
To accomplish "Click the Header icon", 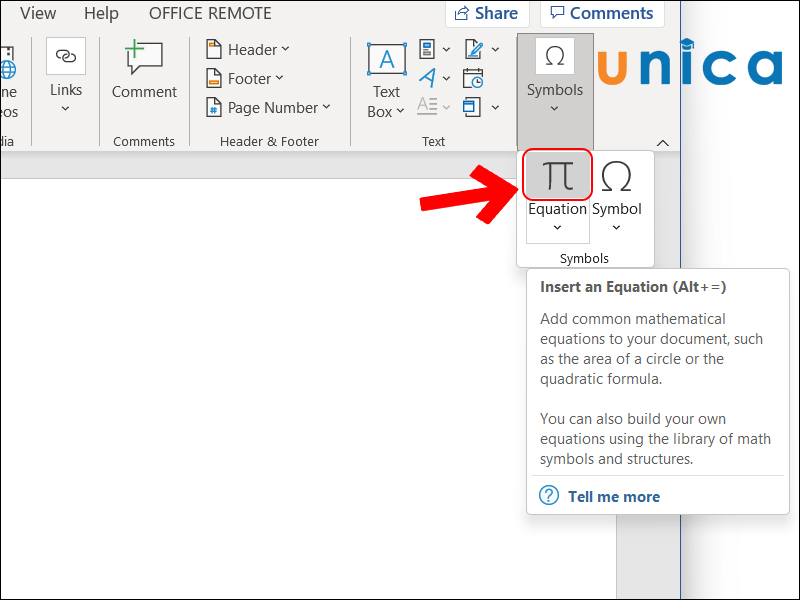I will (214, 49).
